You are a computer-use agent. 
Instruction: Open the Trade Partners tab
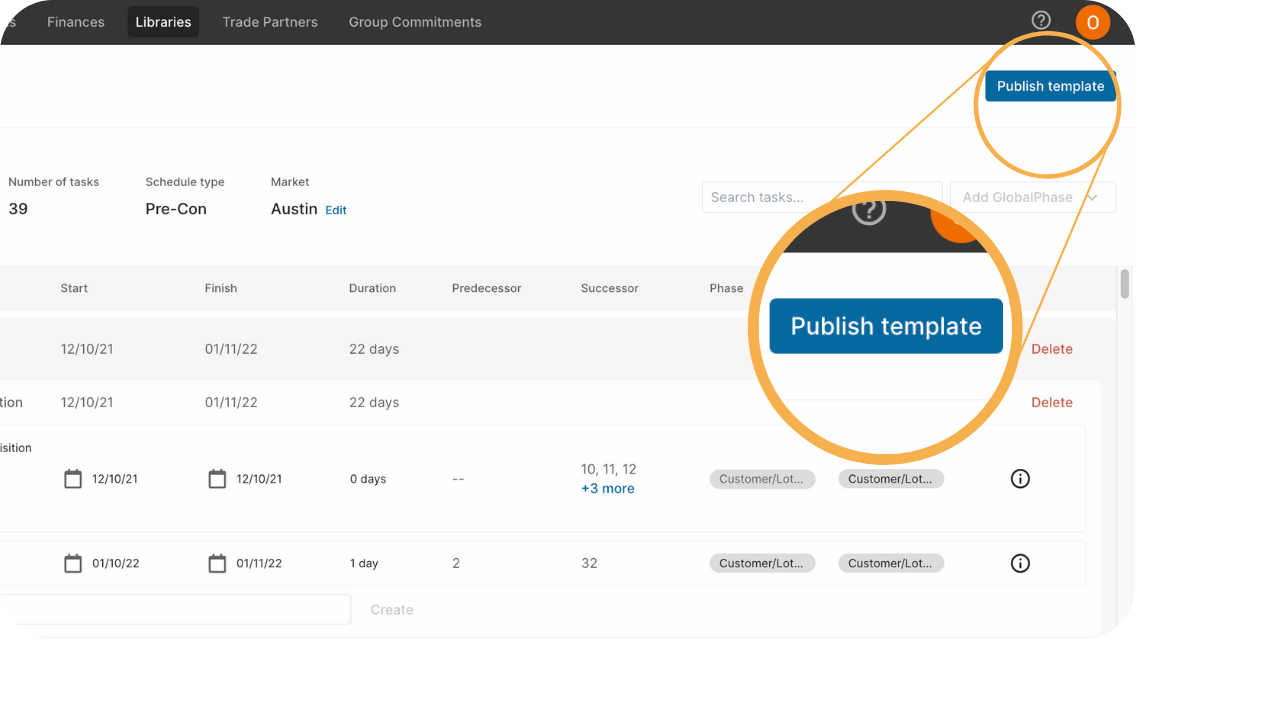(270, 22)
